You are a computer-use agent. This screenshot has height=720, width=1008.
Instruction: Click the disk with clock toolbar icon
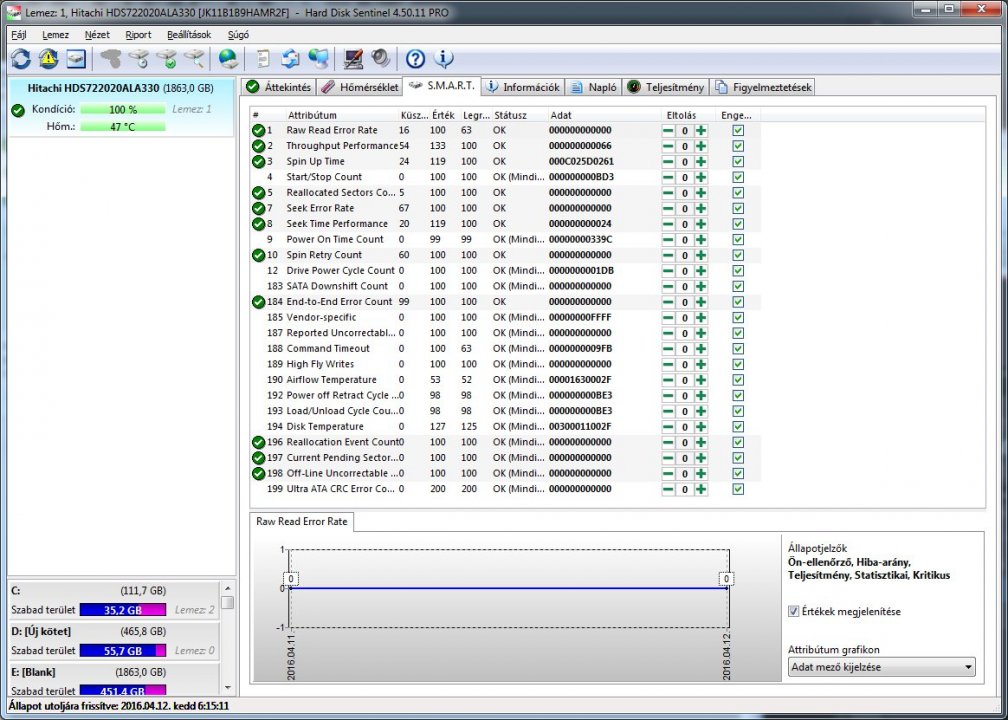click(x=138, y=59)
